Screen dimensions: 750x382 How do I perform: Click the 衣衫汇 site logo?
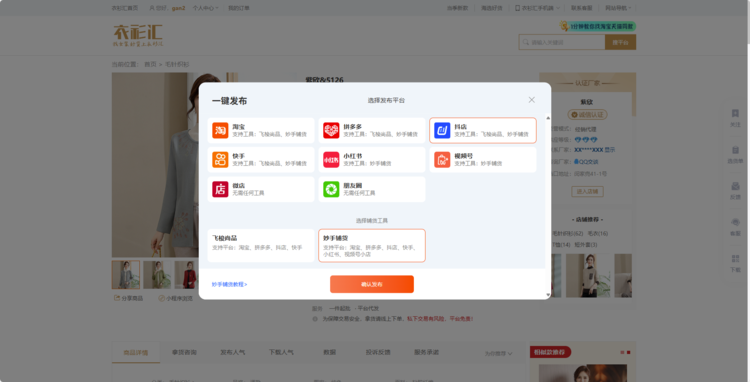(138, 35)
